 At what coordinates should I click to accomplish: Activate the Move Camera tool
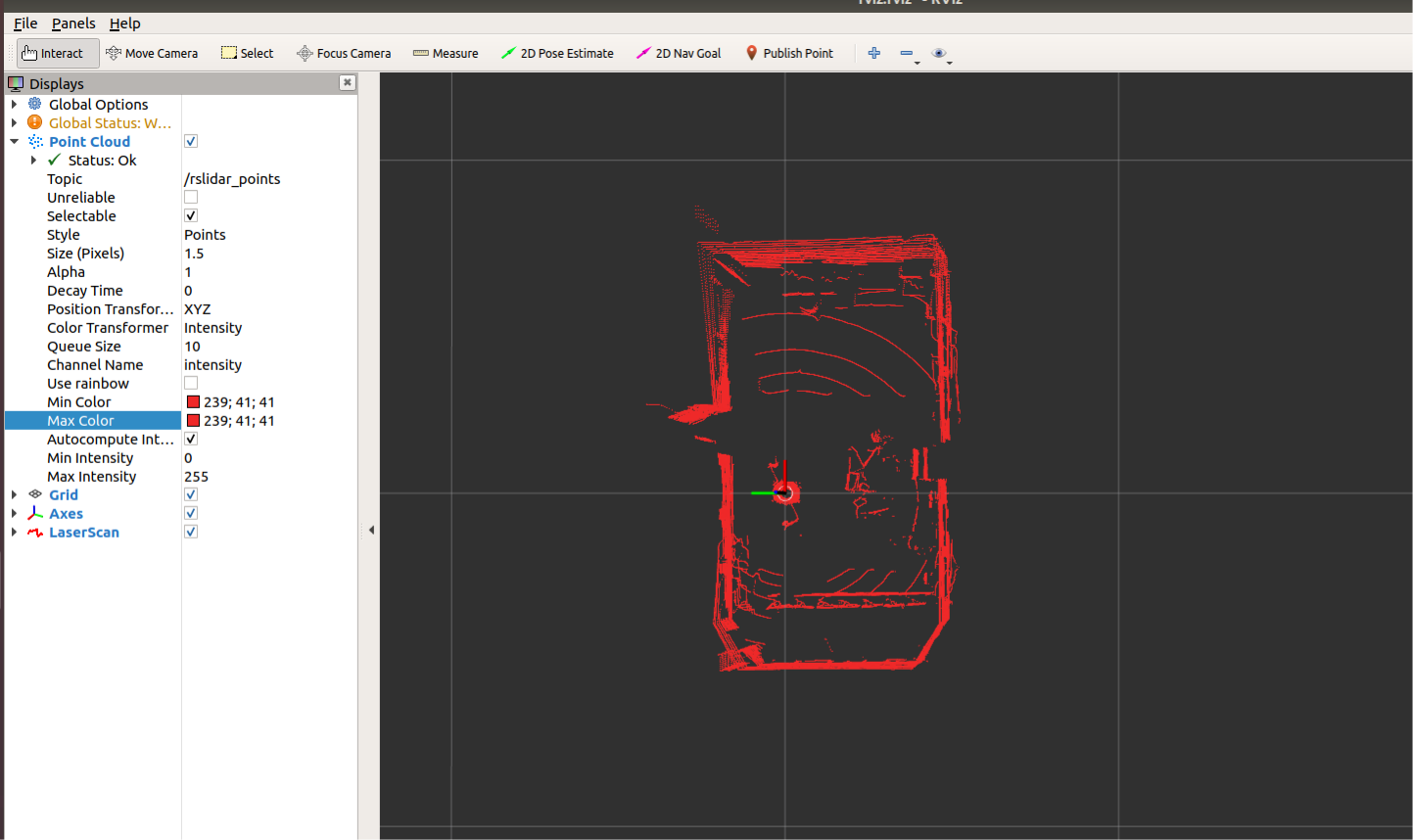pyautogui.click(x=152, y=53)
